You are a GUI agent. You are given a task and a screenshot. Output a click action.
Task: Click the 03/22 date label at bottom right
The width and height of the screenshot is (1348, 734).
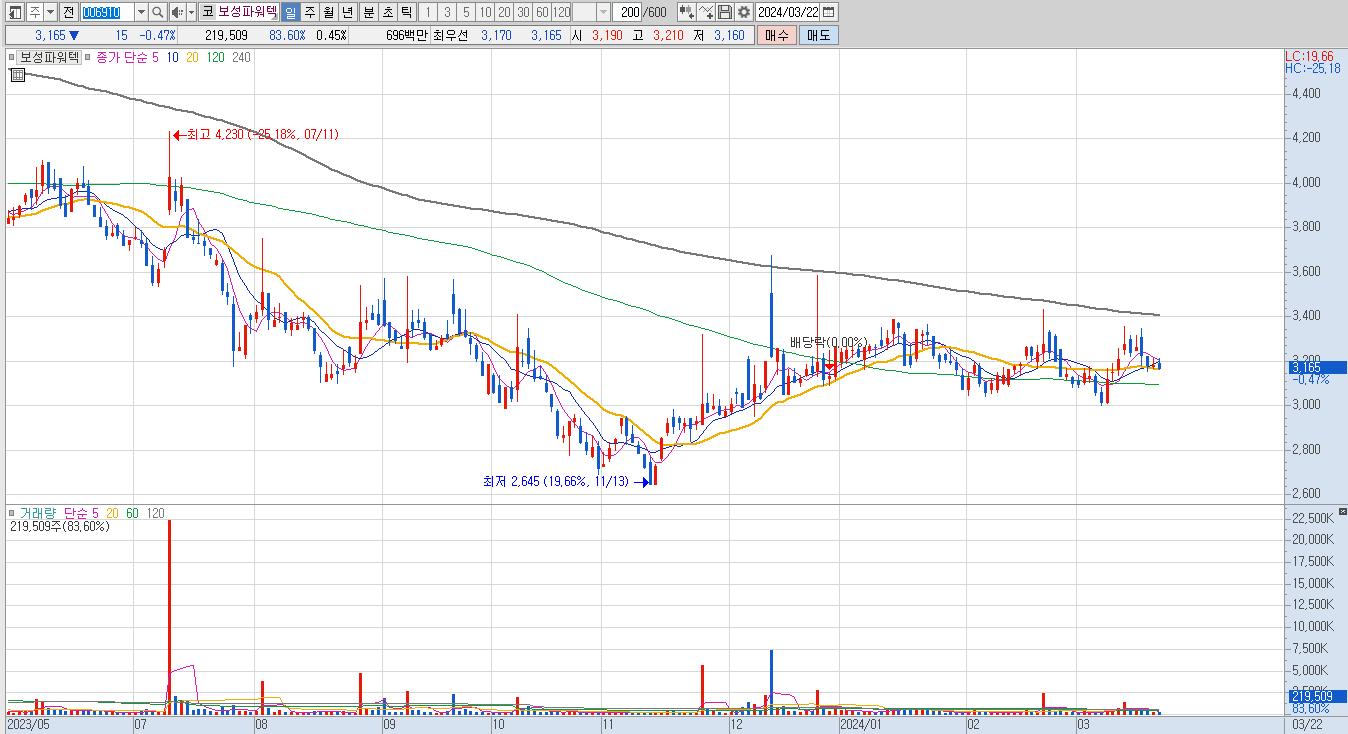coord(1307,723)
